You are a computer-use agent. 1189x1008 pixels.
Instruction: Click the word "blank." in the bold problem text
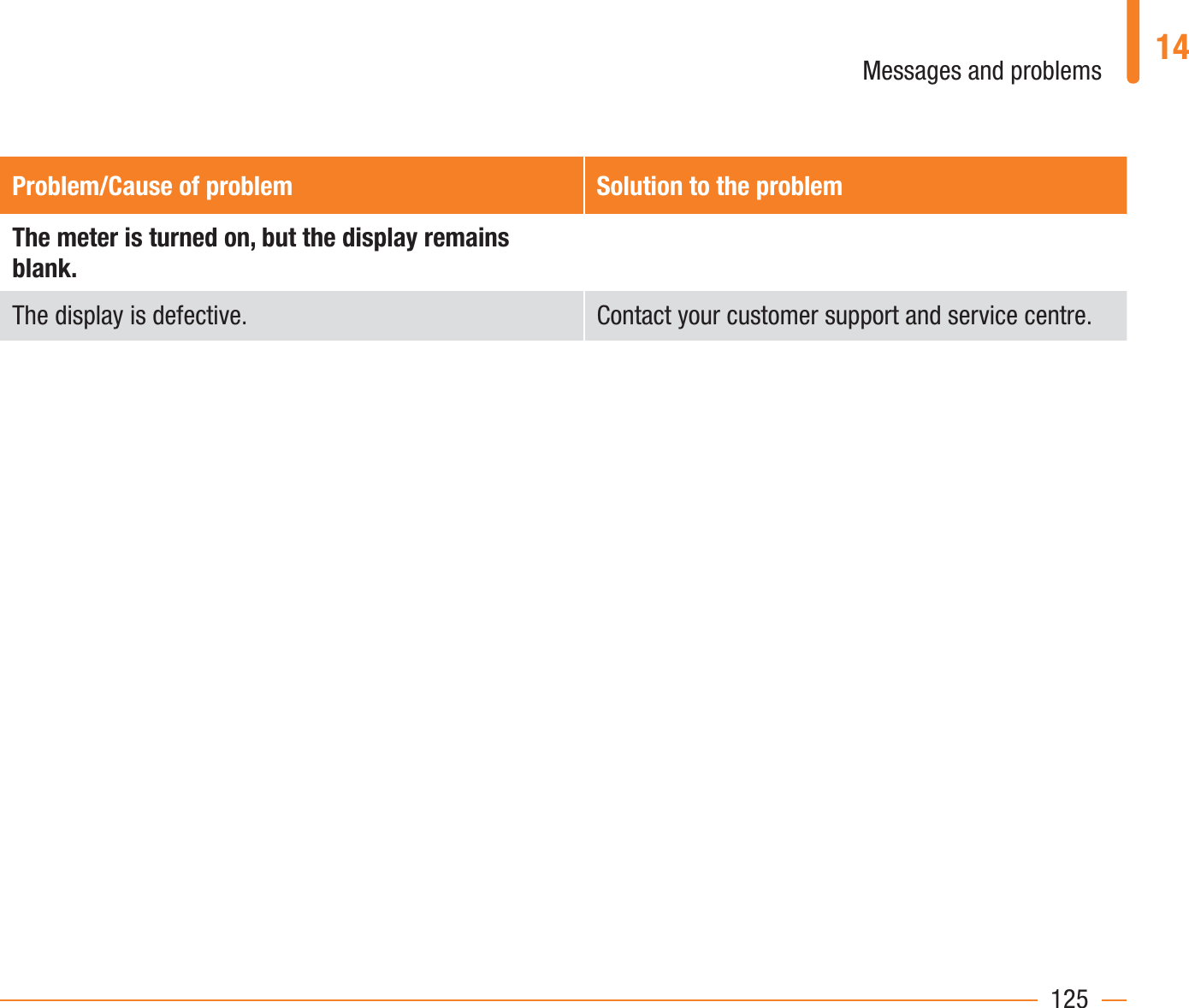click(x=44, y=269)
